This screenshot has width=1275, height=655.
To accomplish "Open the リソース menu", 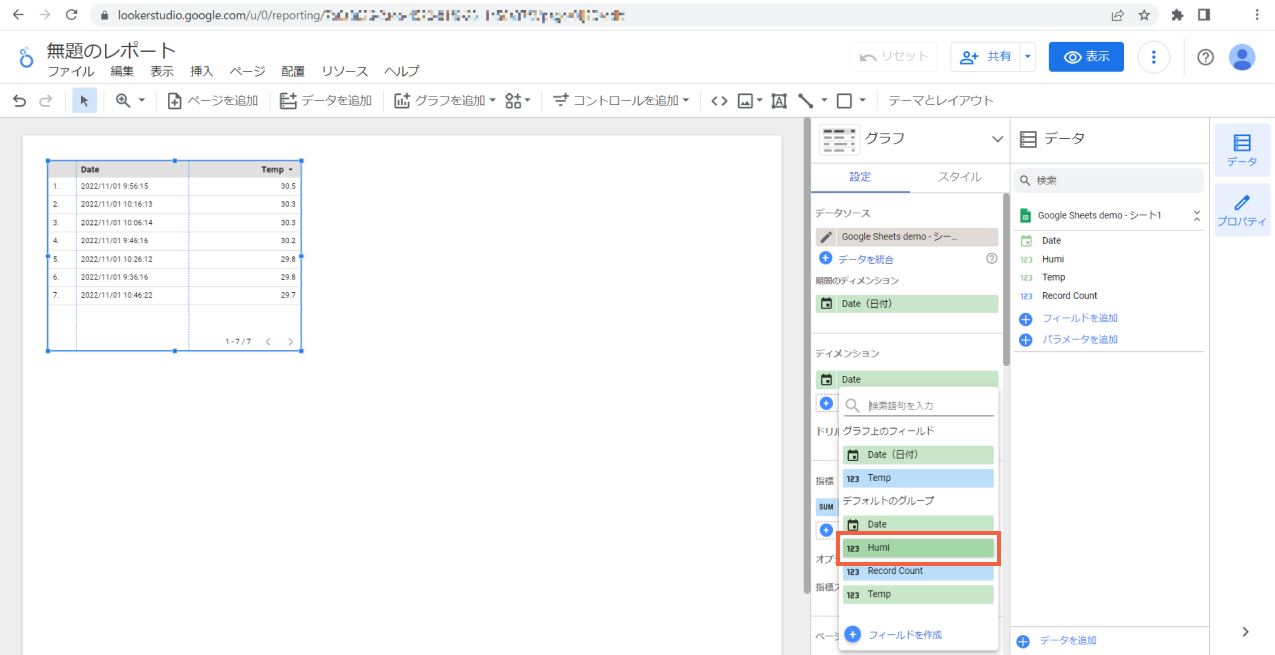I will 344,71.
